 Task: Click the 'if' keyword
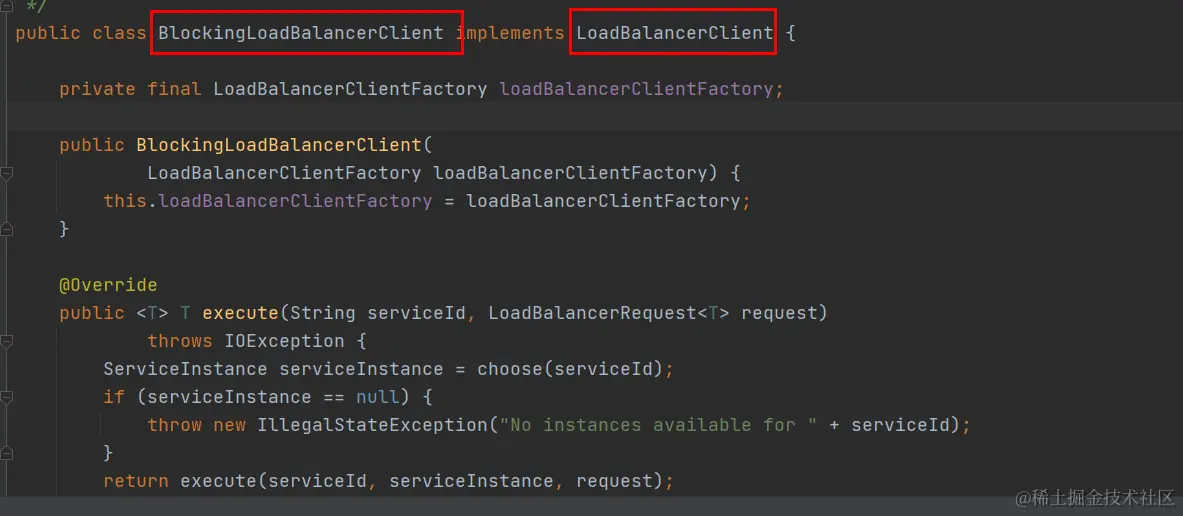tap(114, 397)
